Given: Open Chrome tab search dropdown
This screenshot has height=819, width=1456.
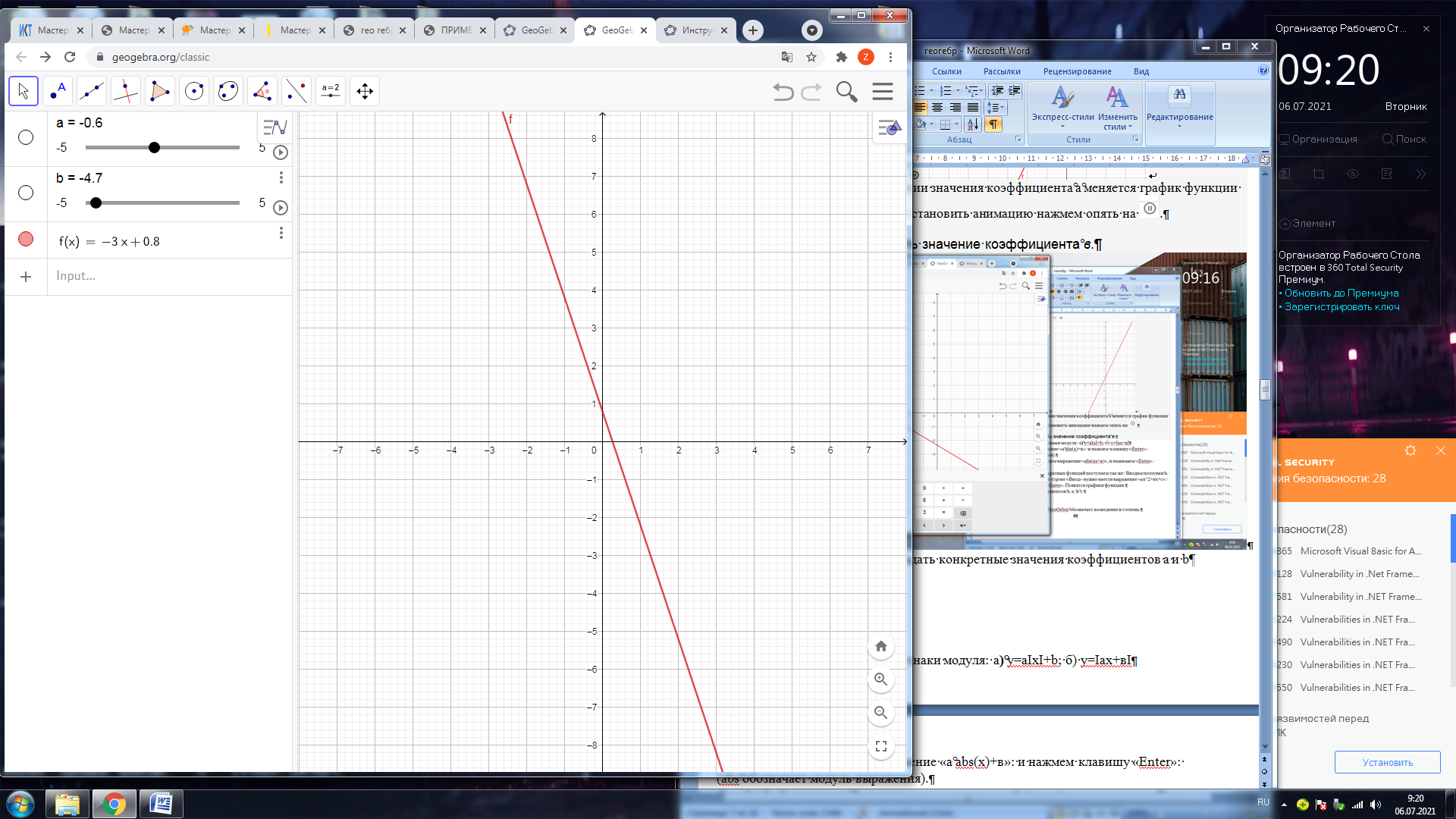Looking at the screenshot, I should (812, 30).
